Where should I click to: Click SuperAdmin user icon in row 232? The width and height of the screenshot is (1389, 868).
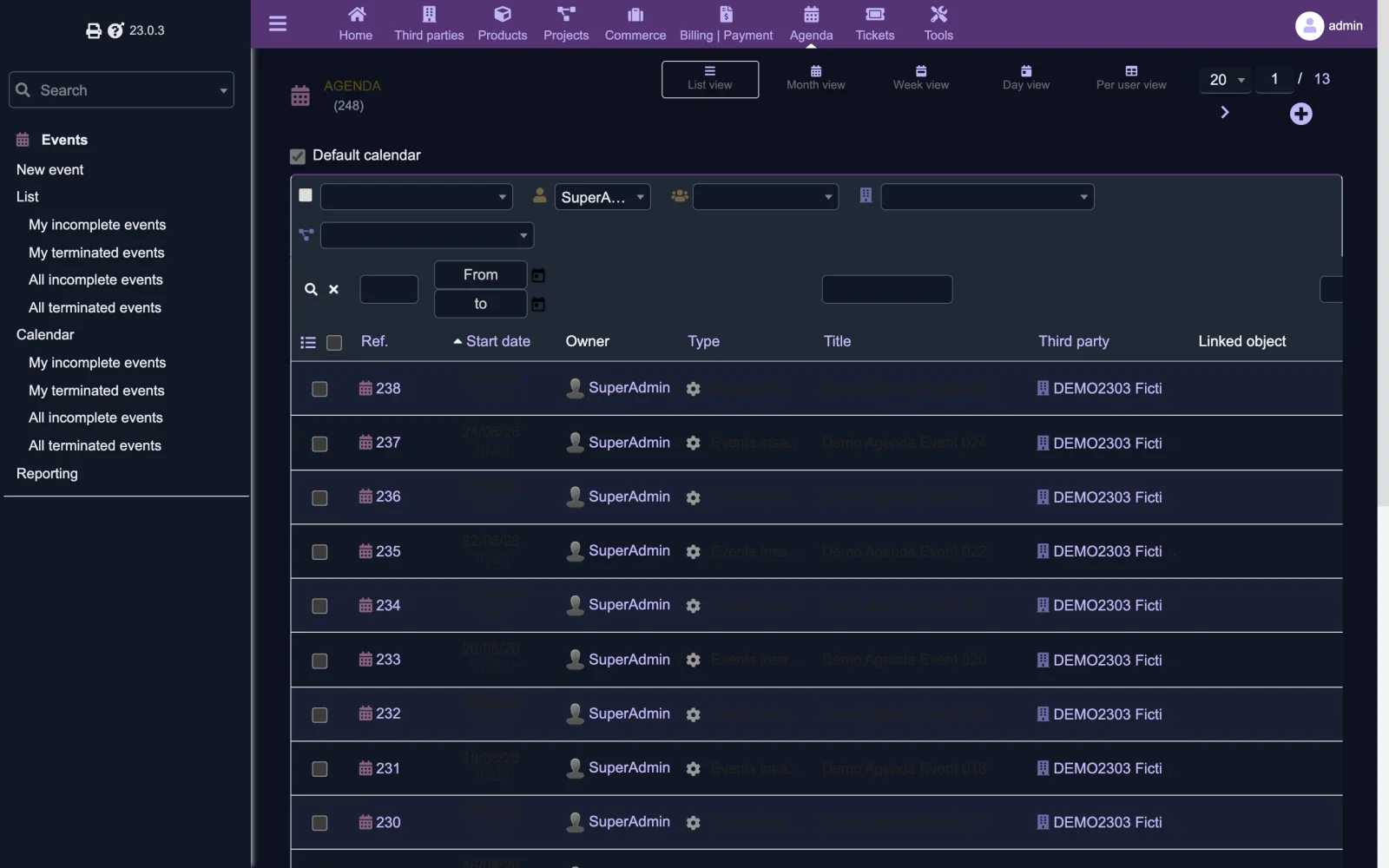575,714
